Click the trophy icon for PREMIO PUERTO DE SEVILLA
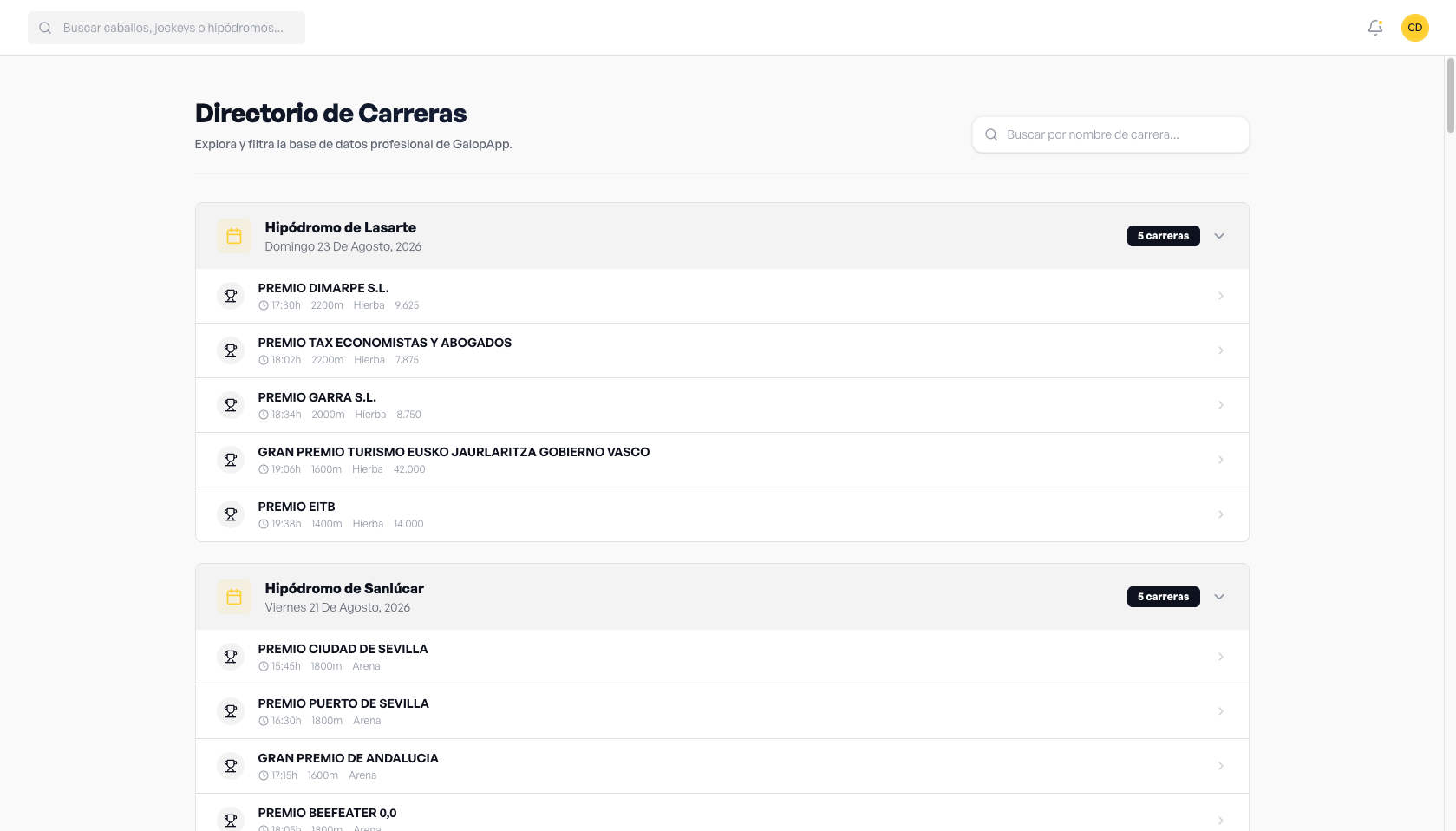 pyautogui.click(x=231, y=711)
